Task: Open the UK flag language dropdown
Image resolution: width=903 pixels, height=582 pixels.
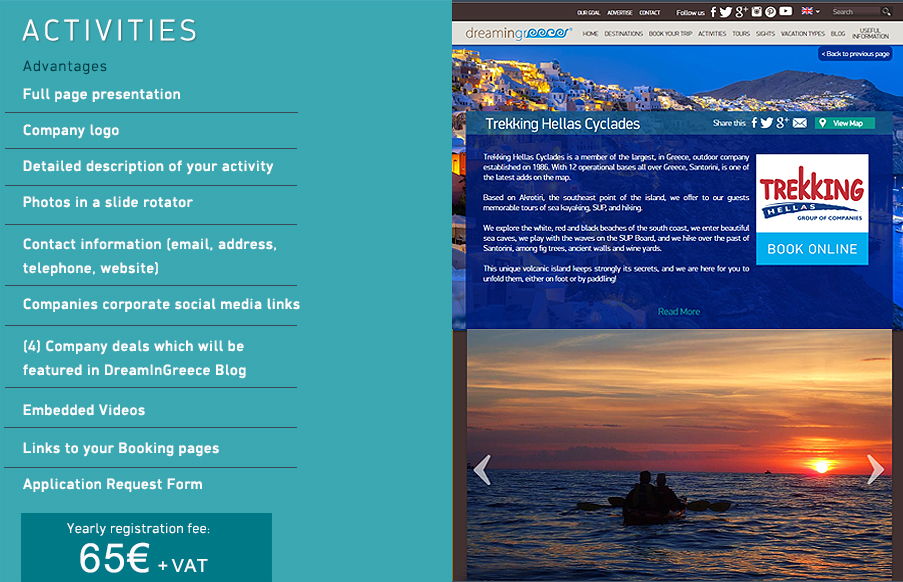Action: coord(810,11)
